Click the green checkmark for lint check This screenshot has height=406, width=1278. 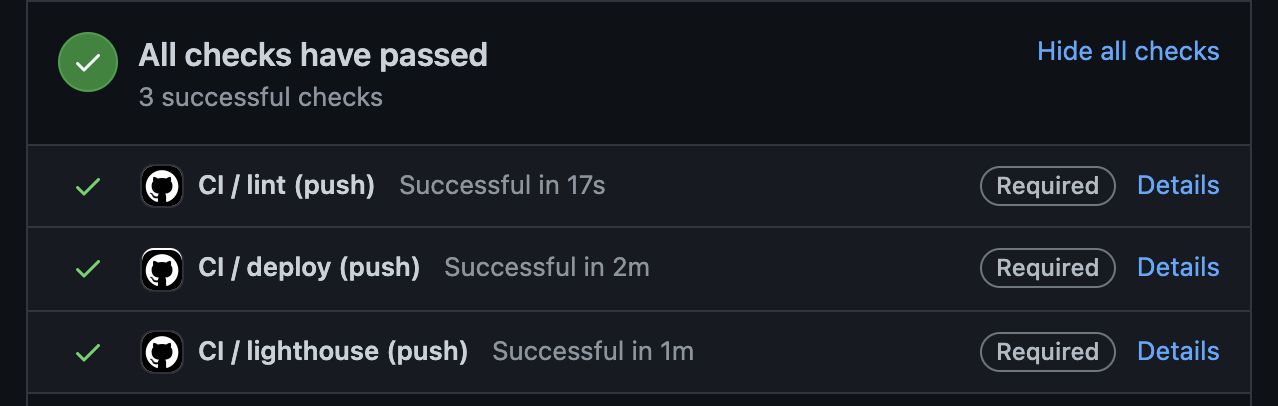pyautogui.click(x=89, y=186)
